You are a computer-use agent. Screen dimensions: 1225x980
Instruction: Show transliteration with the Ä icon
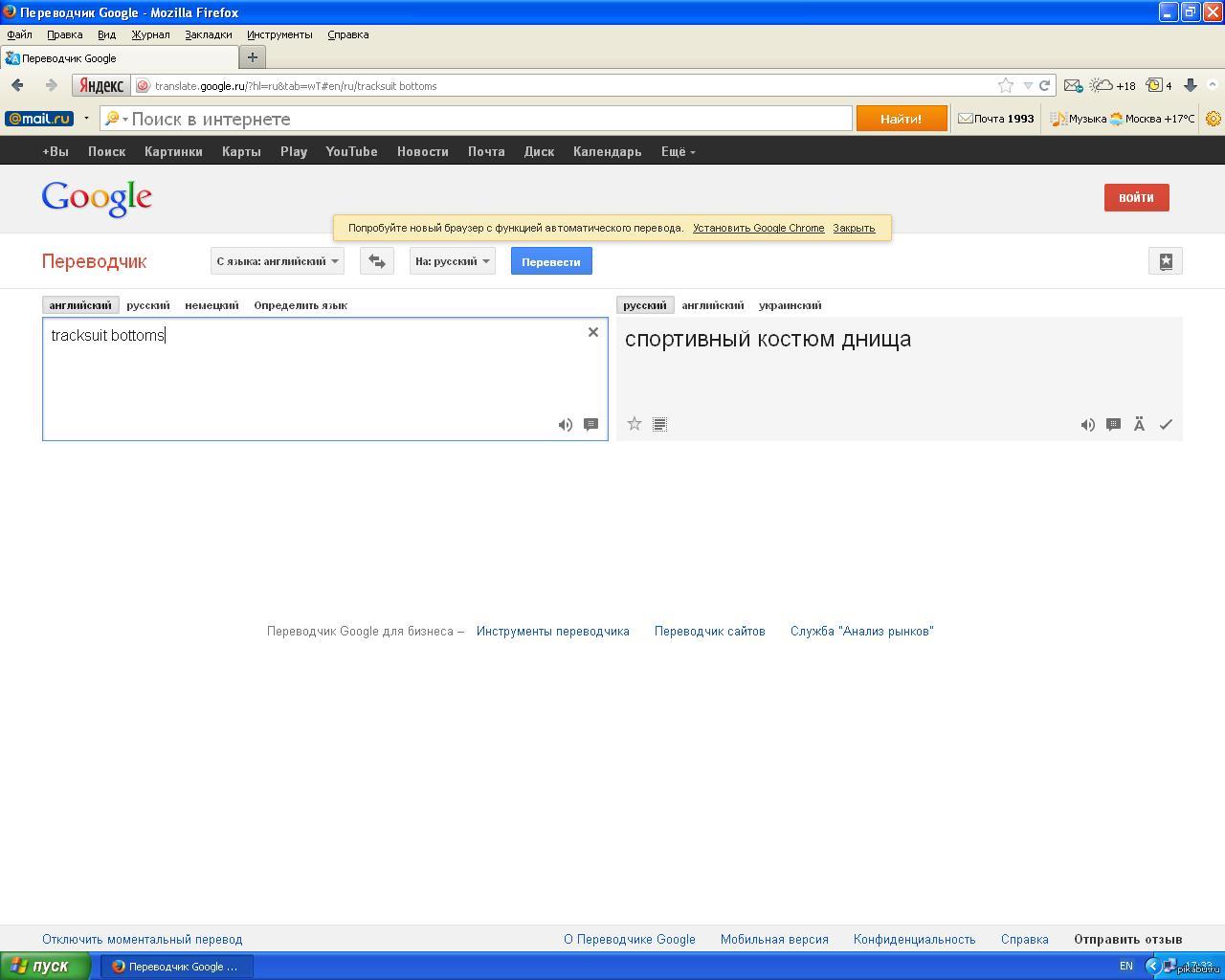point(1140,425)
